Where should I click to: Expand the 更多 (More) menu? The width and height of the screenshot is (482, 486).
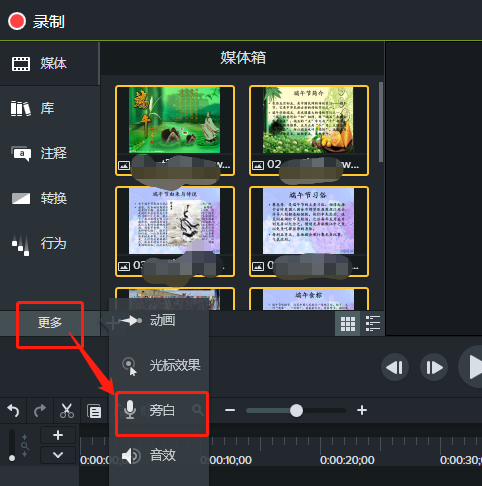tap(50, 323)
